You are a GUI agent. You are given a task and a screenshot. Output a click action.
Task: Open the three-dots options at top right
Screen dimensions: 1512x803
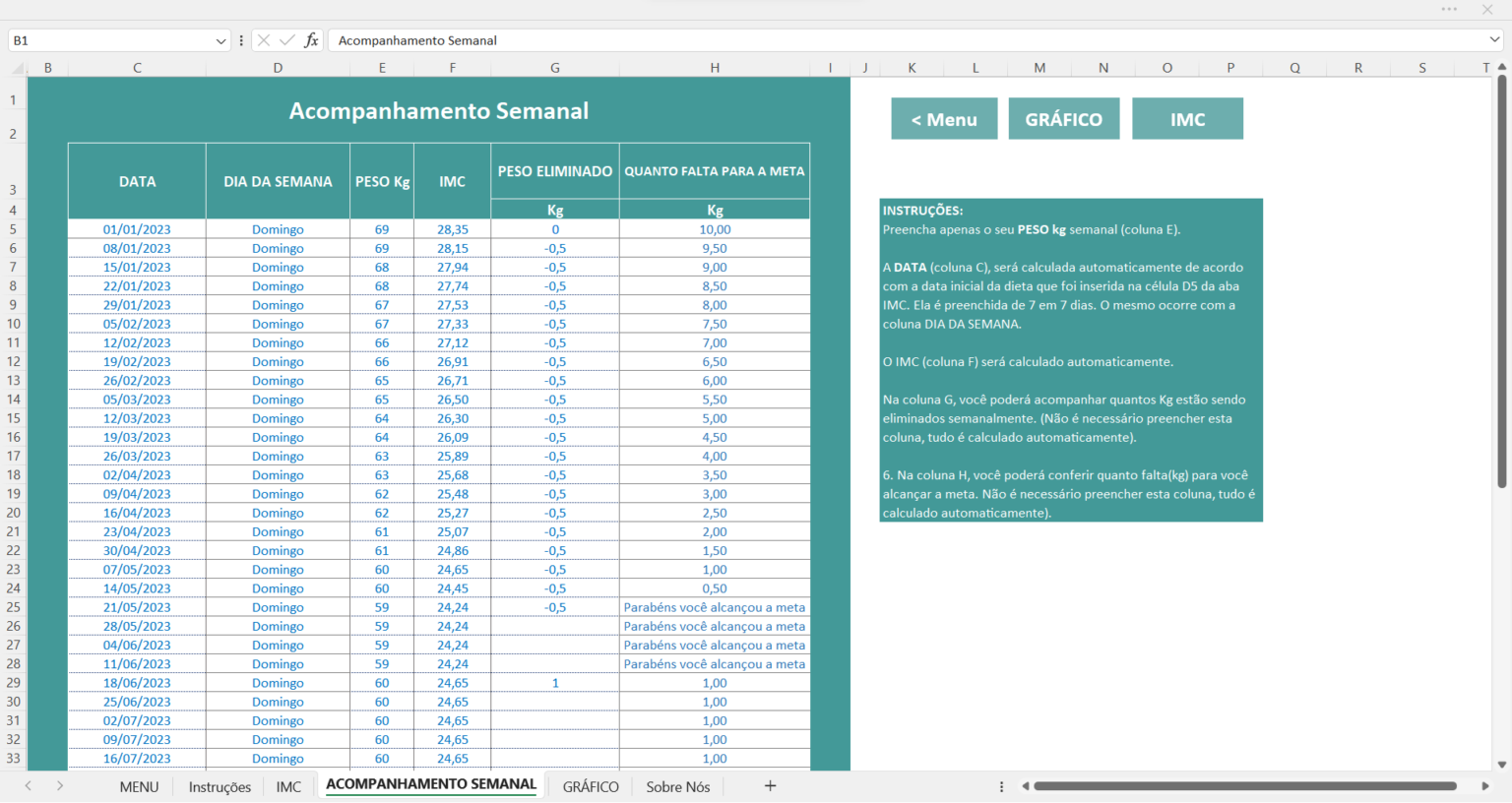(1449, 9)
